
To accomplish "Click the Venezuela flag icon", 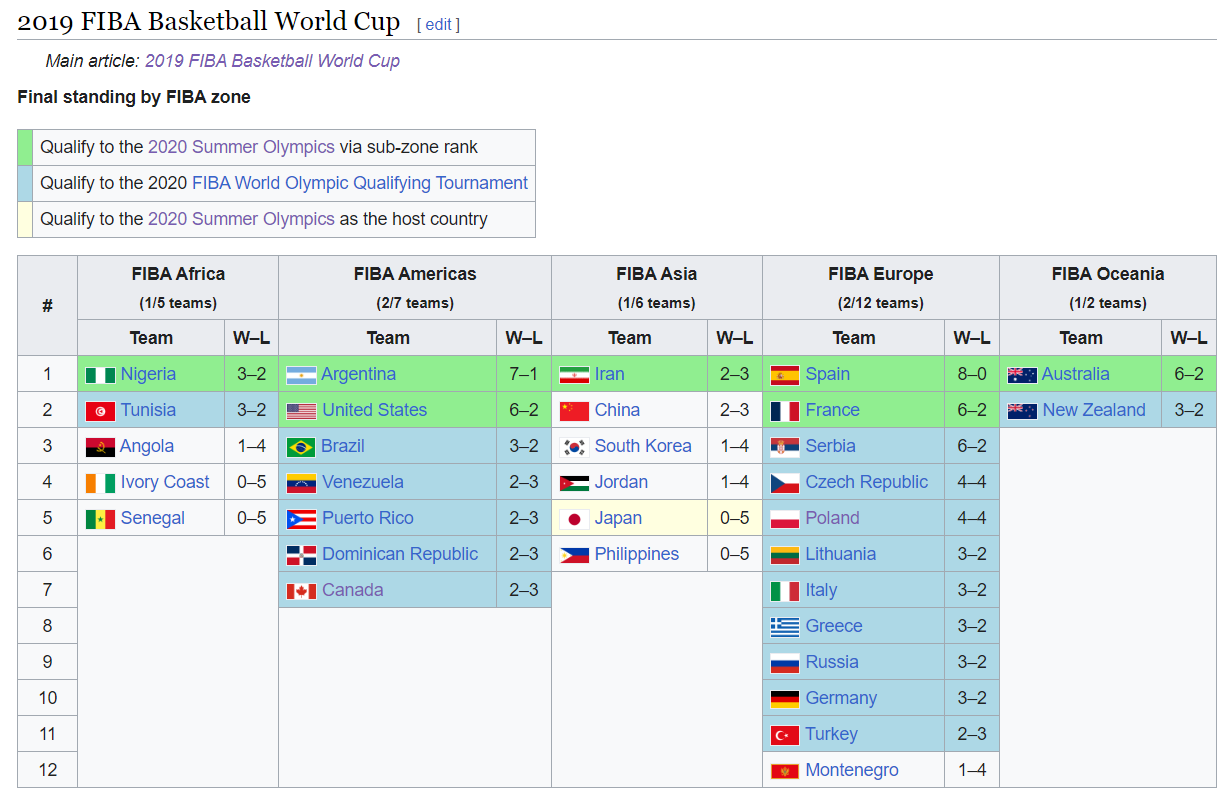I will pos(301,483).
